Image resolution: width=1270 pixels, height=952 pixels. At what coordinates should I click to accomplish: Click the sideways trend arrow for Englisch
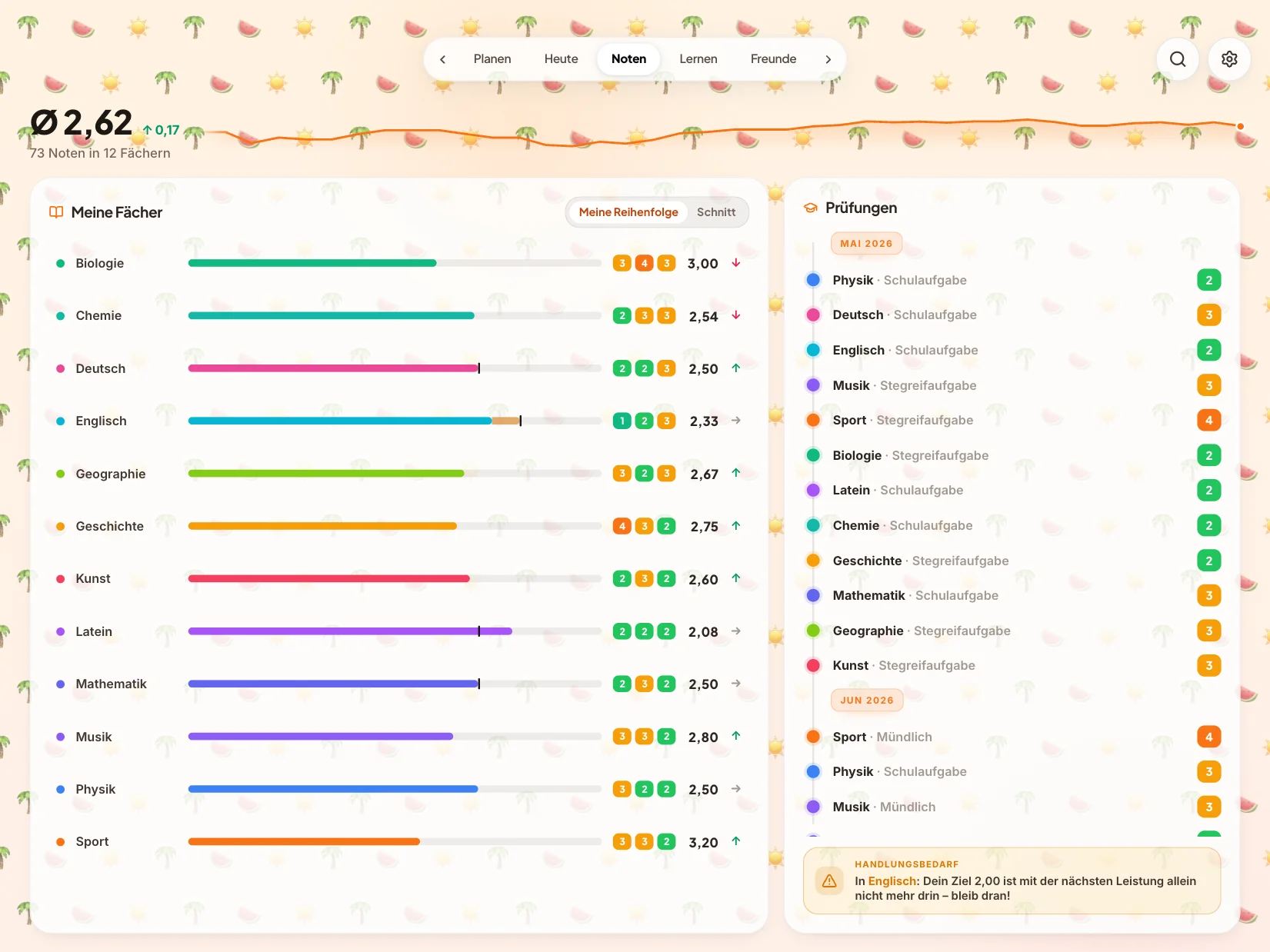(736, 421)
